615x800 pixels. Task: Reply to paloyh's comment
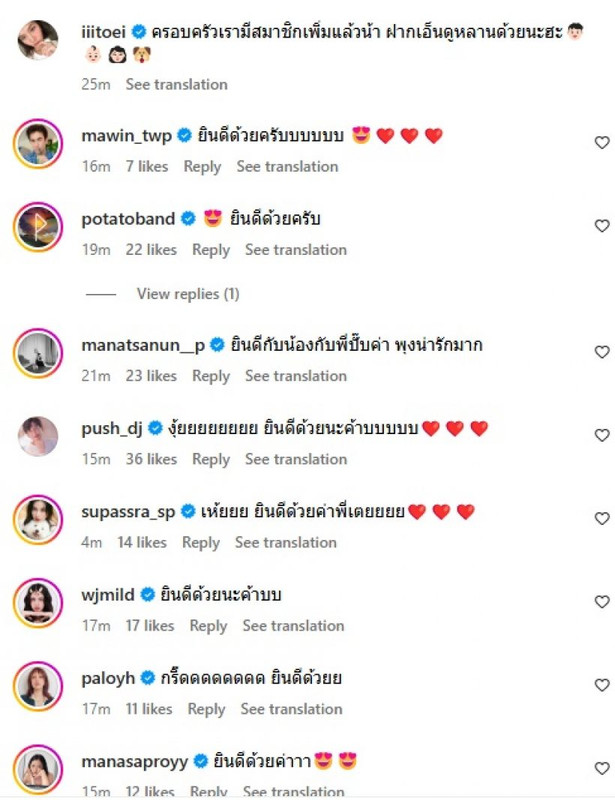pyautogui.click(x=206, y=709)
